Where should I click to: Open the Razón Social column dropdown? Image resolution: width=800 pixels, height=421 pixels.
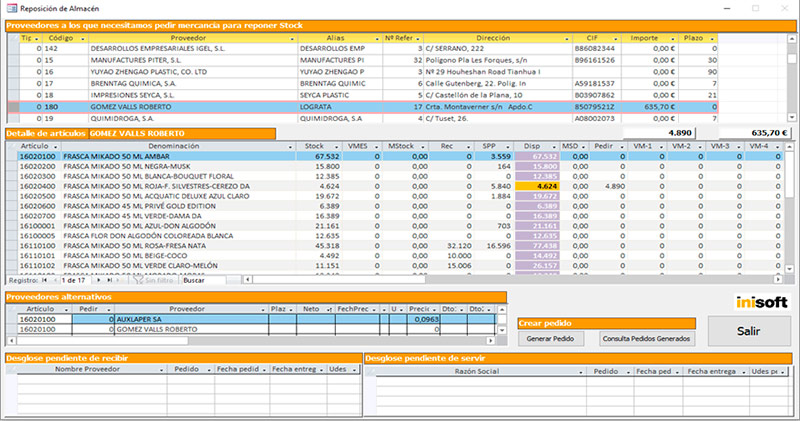coord(581,373)
